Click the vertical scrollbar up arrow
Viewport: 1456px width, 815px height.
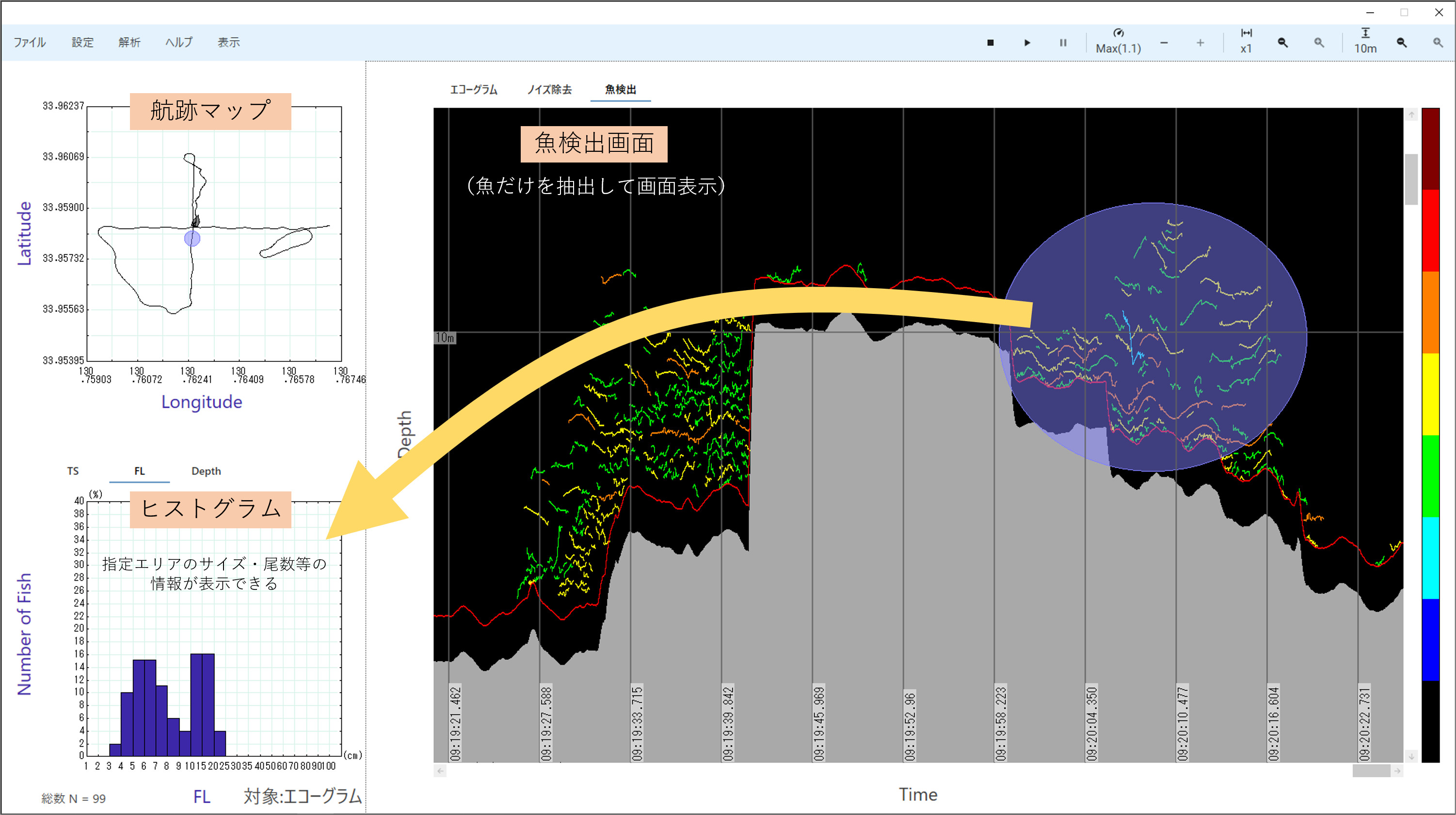point(1411,115)
